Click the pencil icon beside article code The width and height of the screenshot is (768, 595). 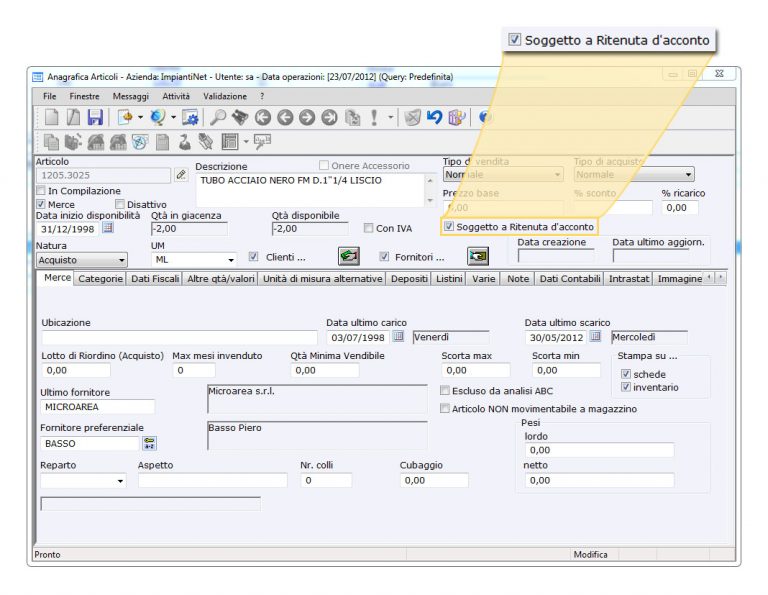click(x=181, y=175)
